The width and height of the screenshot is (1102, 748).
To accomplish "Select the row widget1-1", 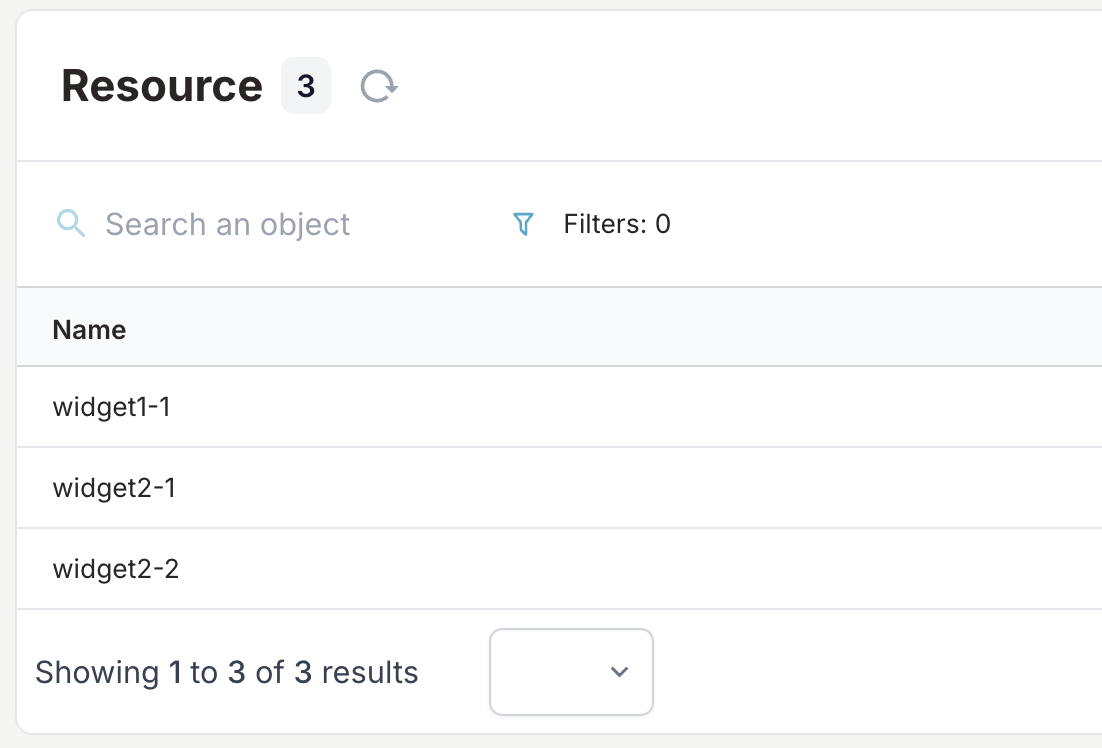I will [111, 407].
